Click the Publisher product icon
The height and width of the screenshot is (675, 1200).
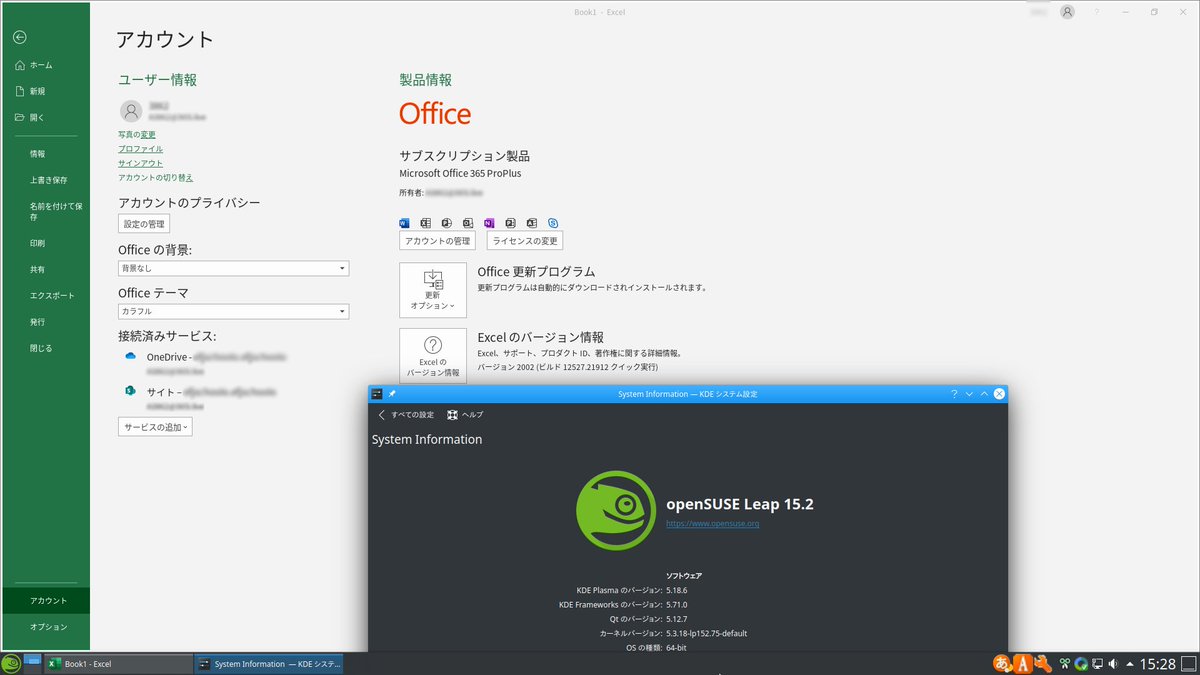point(510,222)
